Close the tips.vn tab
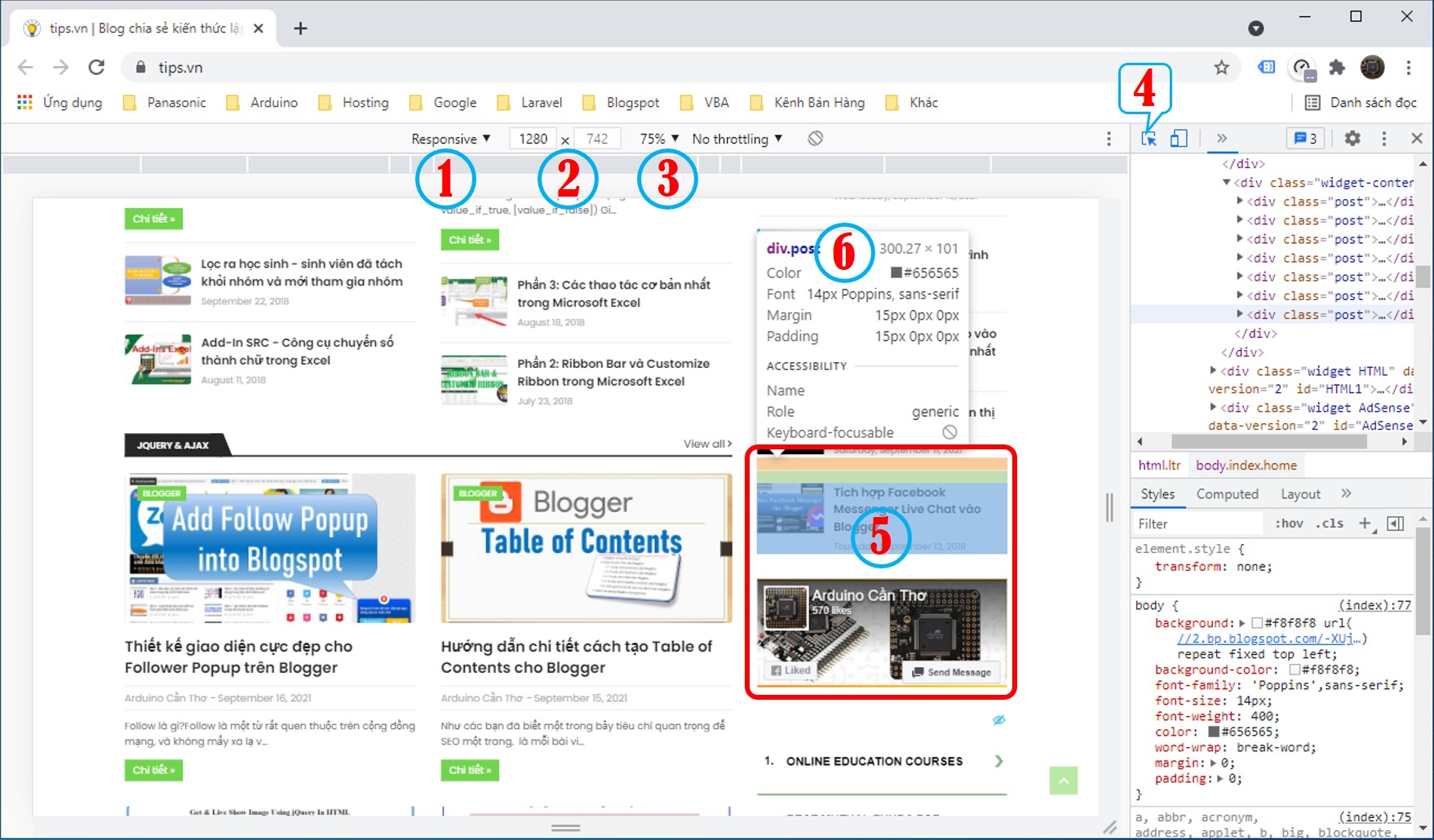The height and width of the screenshot is (840, 1434). (259, 29)
